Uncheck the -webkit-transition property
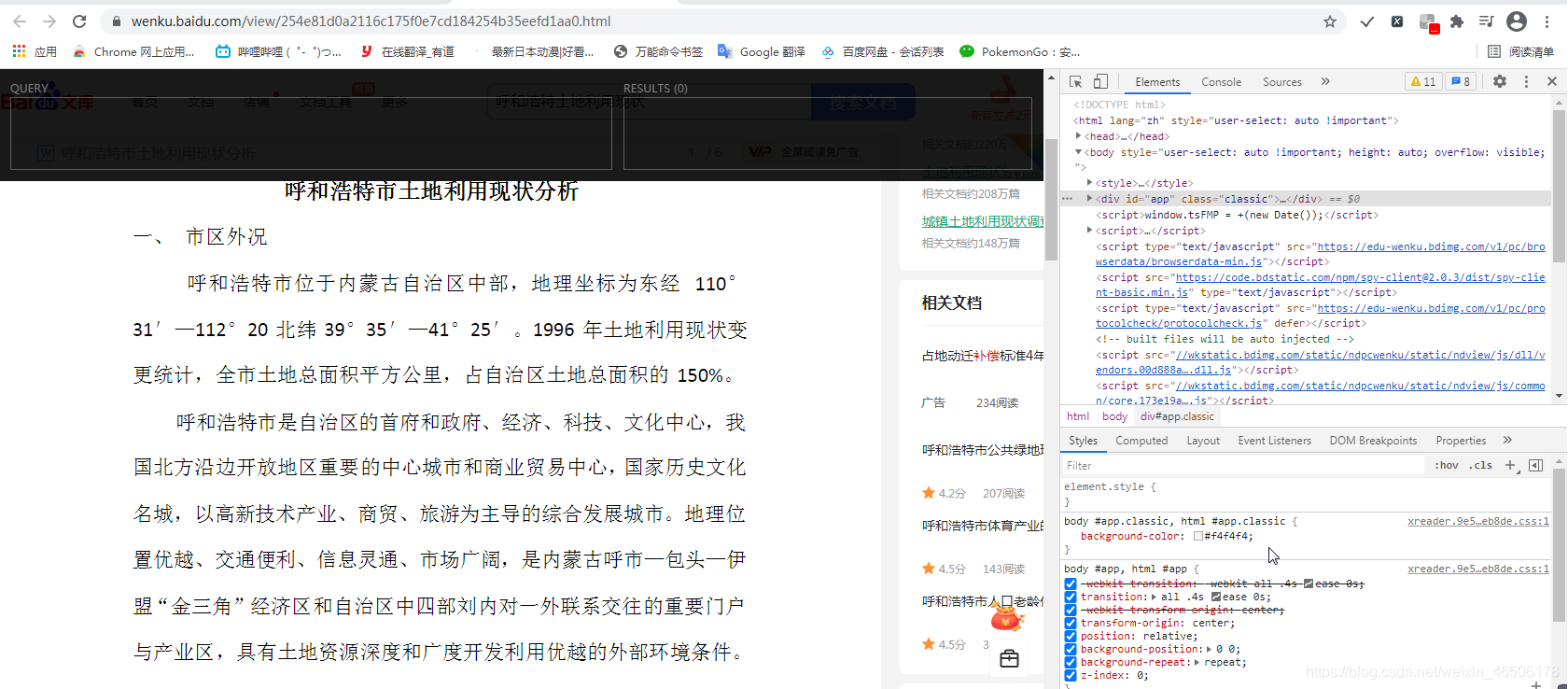The height and width of the screenshot is (689, 1568). click(1071, 584)
